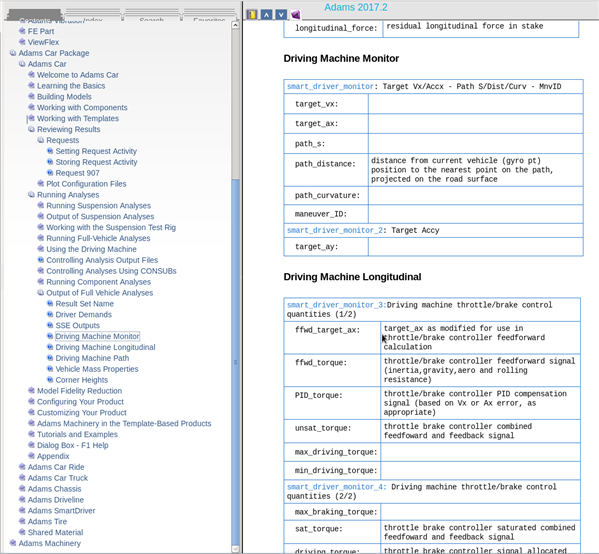Open Controlling Analyses Using CONSUBs topic
Viewport: 599px width, 554px height.
(111, 271)
